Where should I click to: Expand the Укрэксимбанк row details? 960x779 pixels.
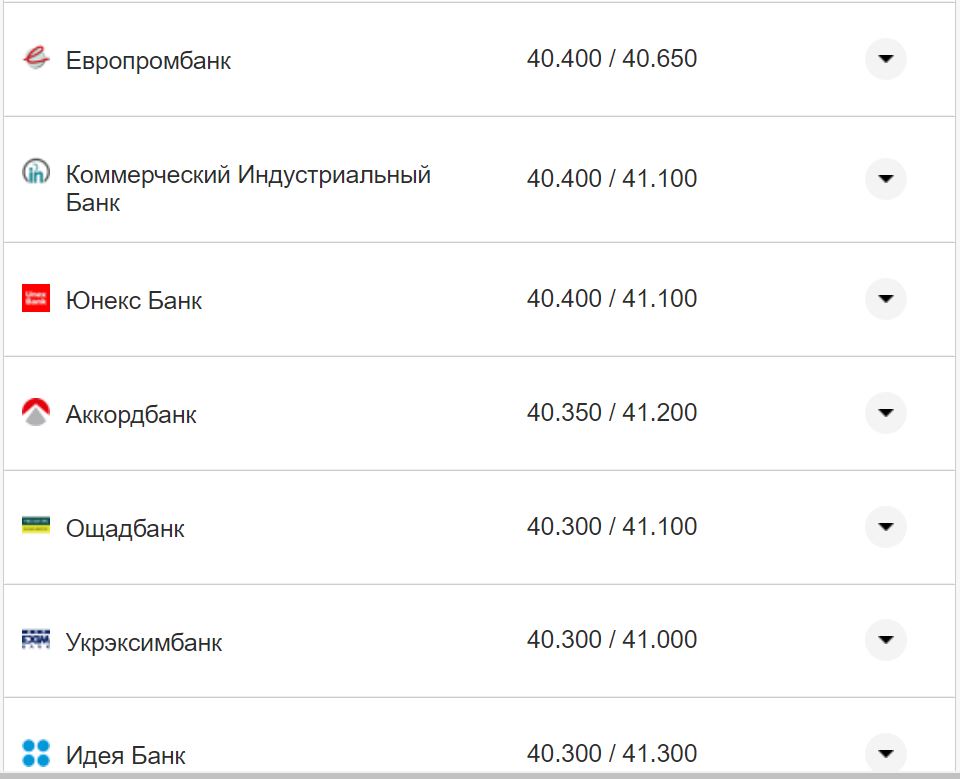tap(885, 641)
